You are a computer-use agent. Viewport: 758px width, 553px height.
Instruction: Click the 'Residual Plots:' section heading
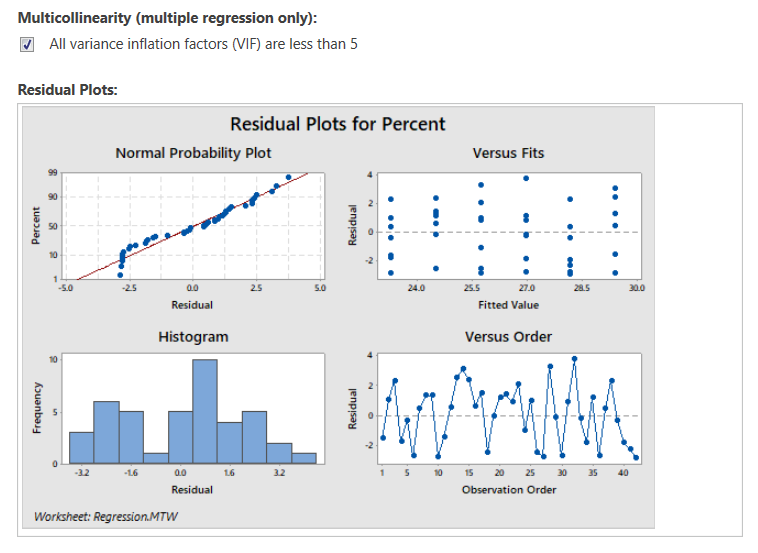pyautogui.click(x=68, y=90)
